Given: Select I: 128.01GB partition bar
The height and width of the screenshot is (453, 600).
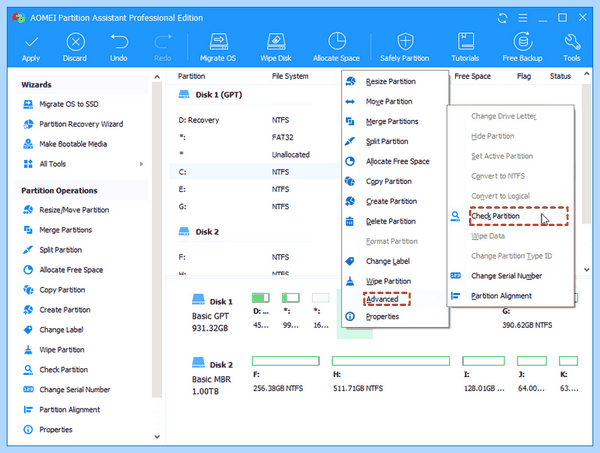Looking at the screenshot, I should coord(483,361).
